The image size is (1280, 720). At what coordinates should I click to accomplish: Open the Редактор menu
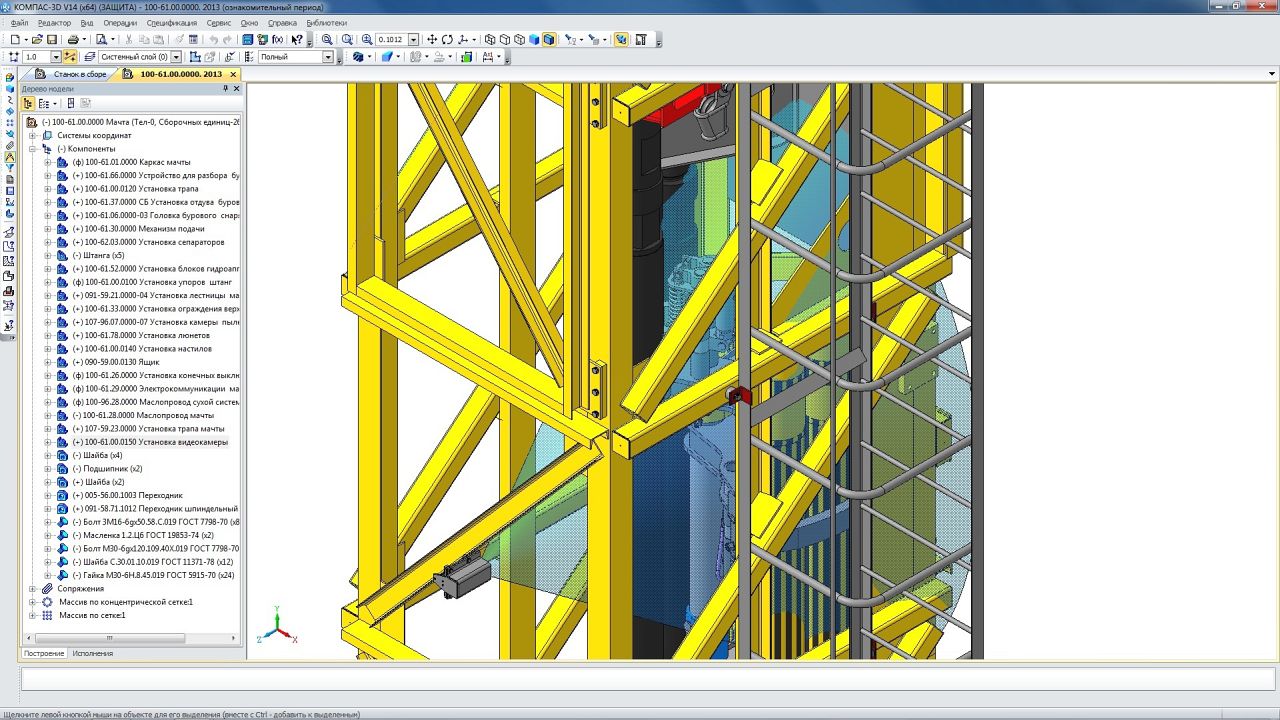[x=55, y=22]
